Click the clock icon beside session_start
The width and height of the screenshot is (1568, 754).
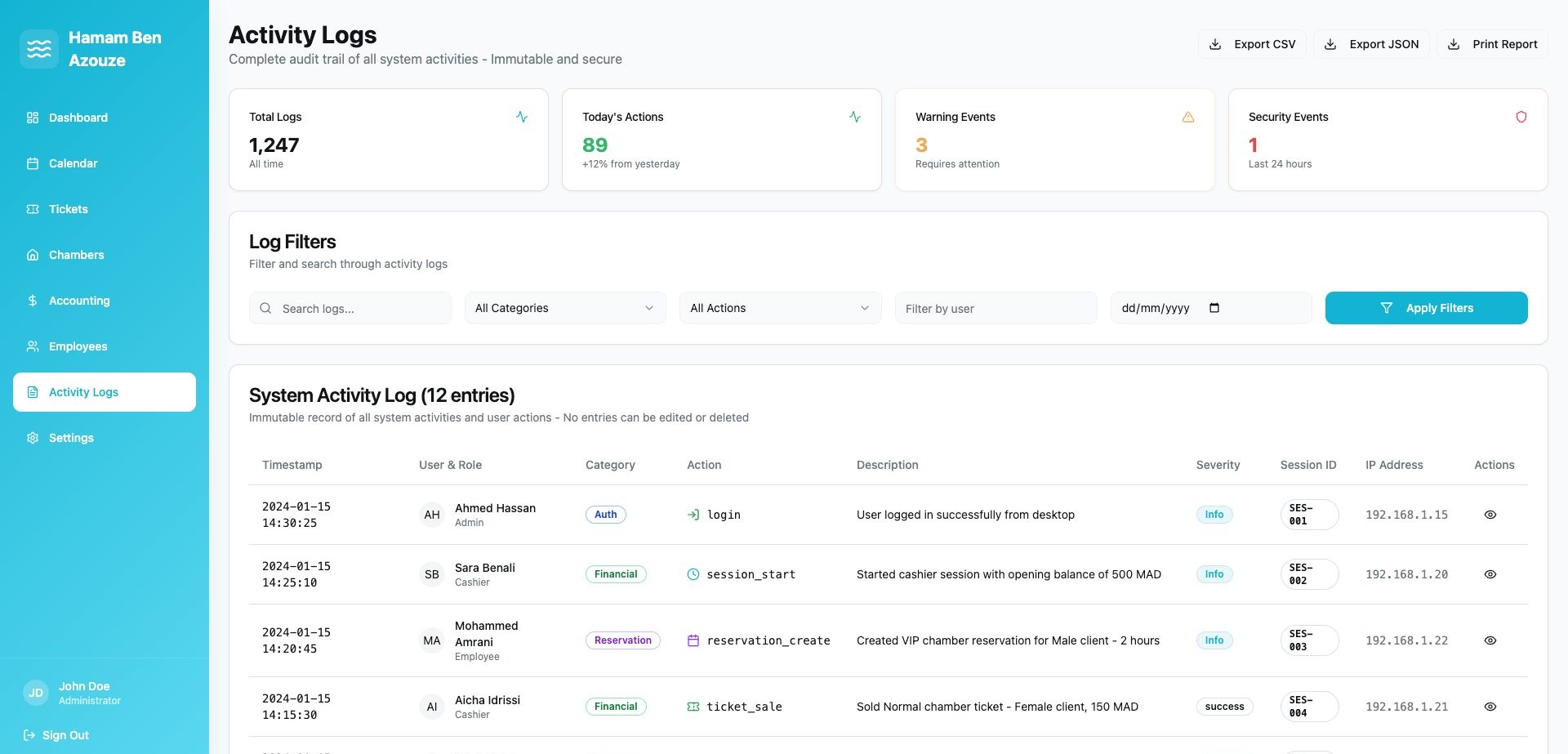(693, 574)
